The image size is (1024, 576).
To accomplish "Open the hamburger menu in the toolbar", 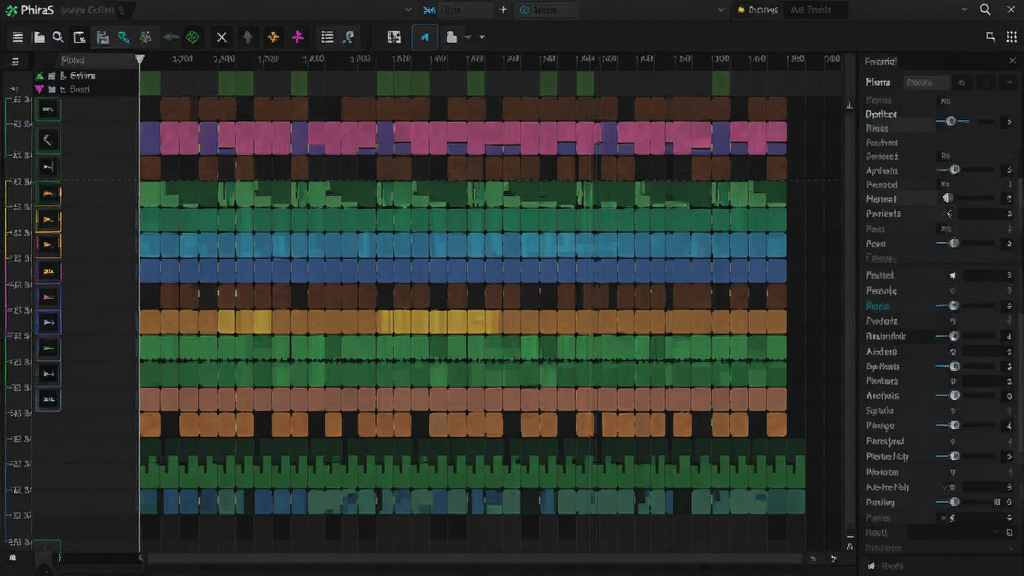I will coord(18,37).
